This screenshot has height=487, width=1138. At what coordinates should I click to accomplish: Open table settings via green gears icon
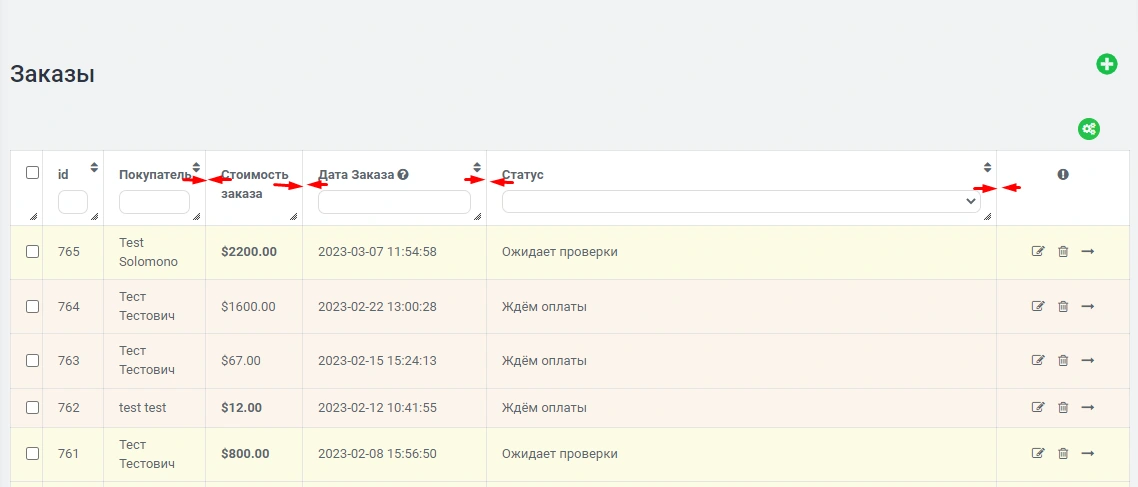coord(1089,129)
